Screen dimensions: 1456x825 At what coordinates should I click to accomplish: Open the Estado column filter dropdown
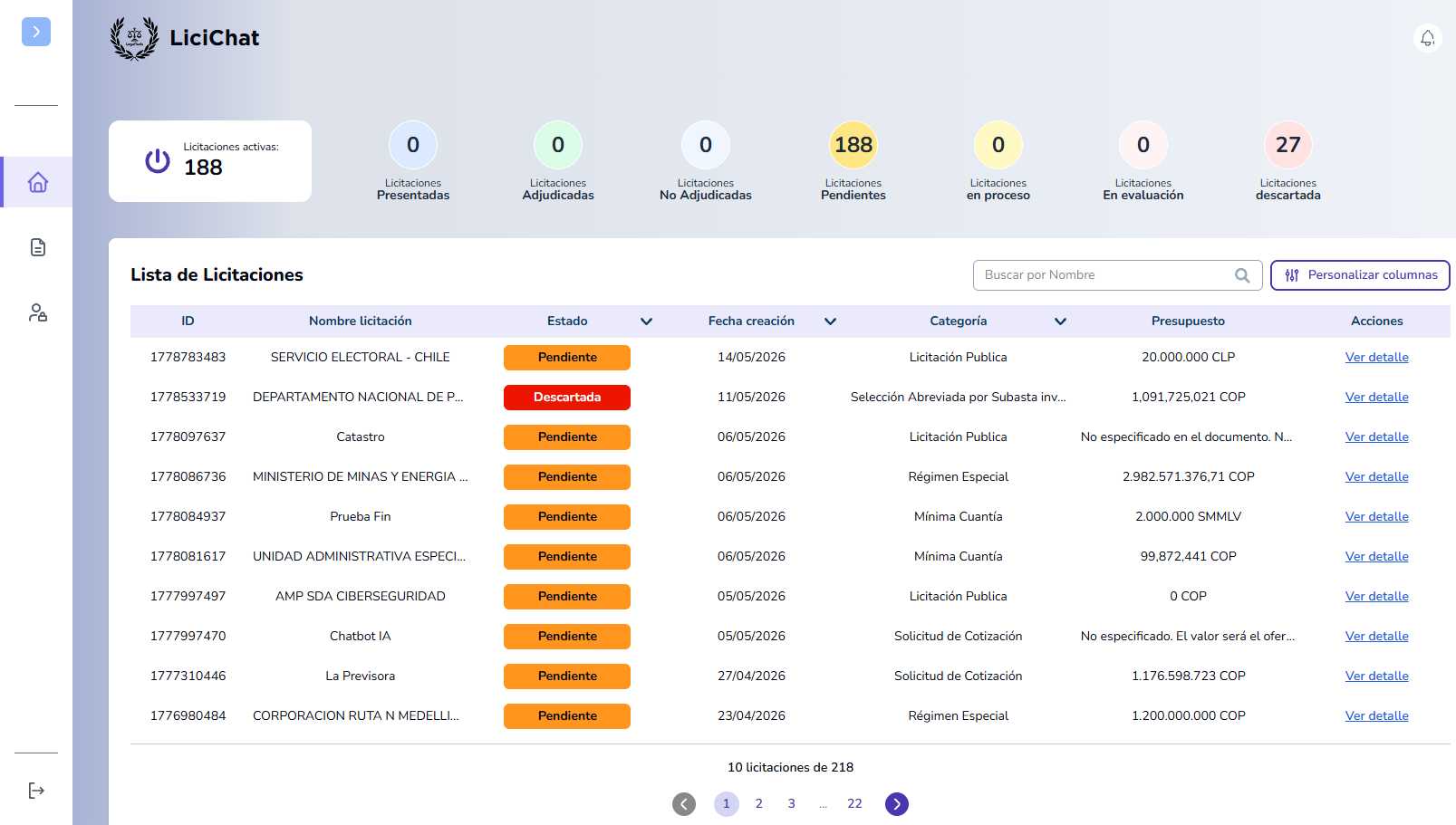pyautogui.click(x=646, y=321)
